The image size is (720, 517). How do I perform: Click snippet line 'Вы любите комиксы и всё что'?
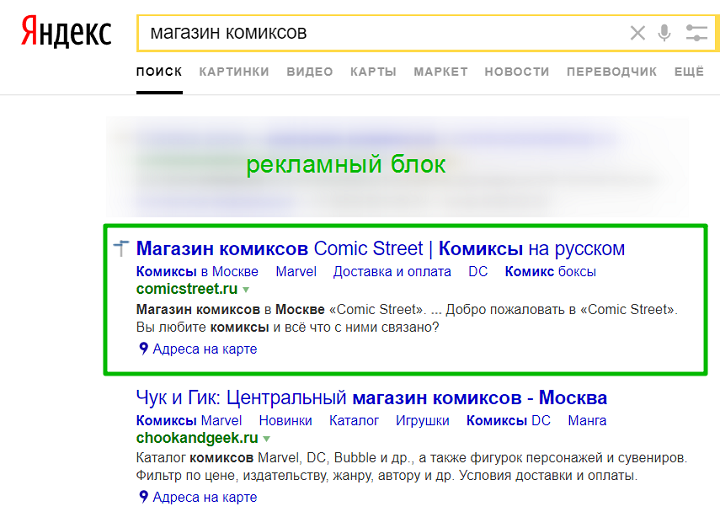pos(287,327)
